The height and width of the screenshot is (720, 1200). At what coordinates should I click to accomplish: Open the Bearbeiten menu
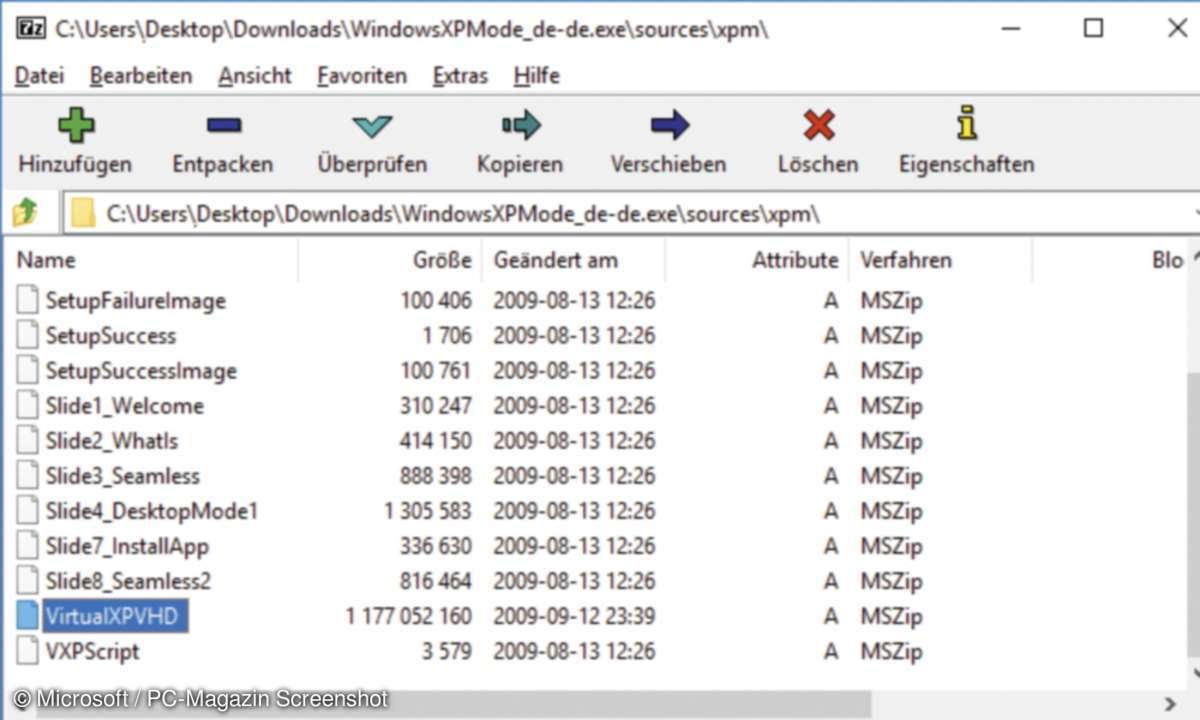pos(141,76)
